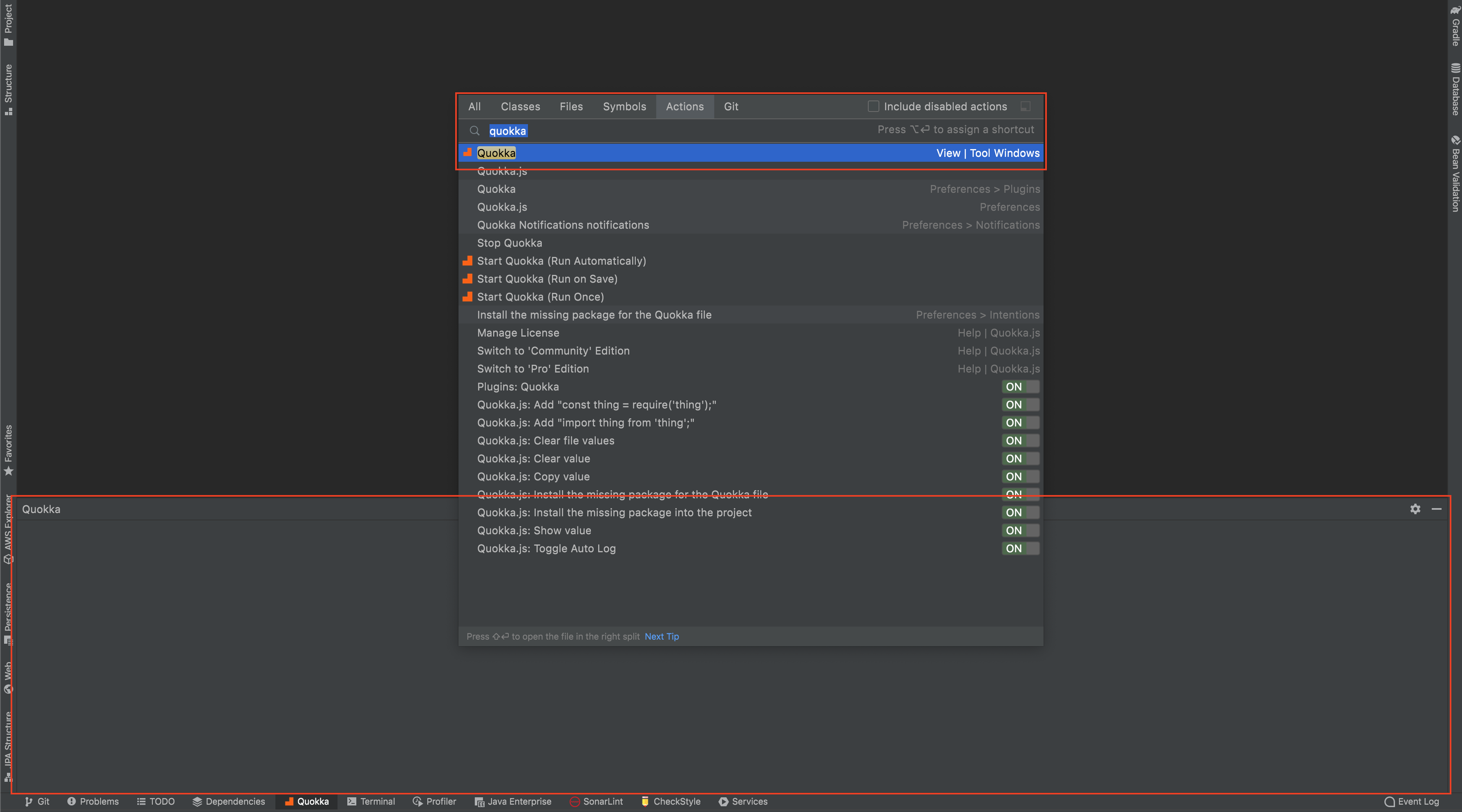
Task: Toggle Quokka.js: Toggle Auto Log switch
Action: (1020, 548)
